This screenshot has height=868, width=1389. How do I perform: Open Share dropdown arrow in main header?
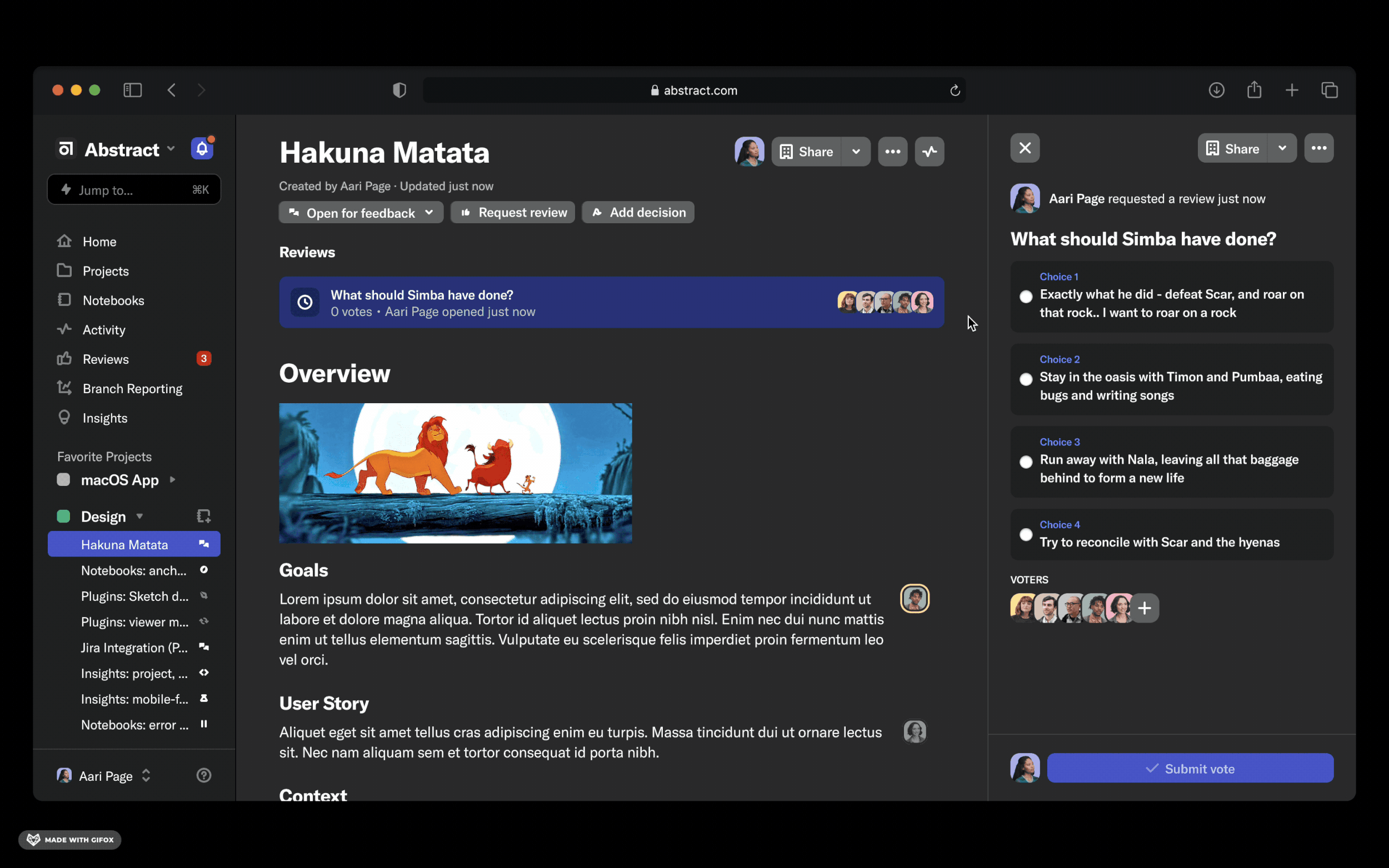(x=856, y=152)
